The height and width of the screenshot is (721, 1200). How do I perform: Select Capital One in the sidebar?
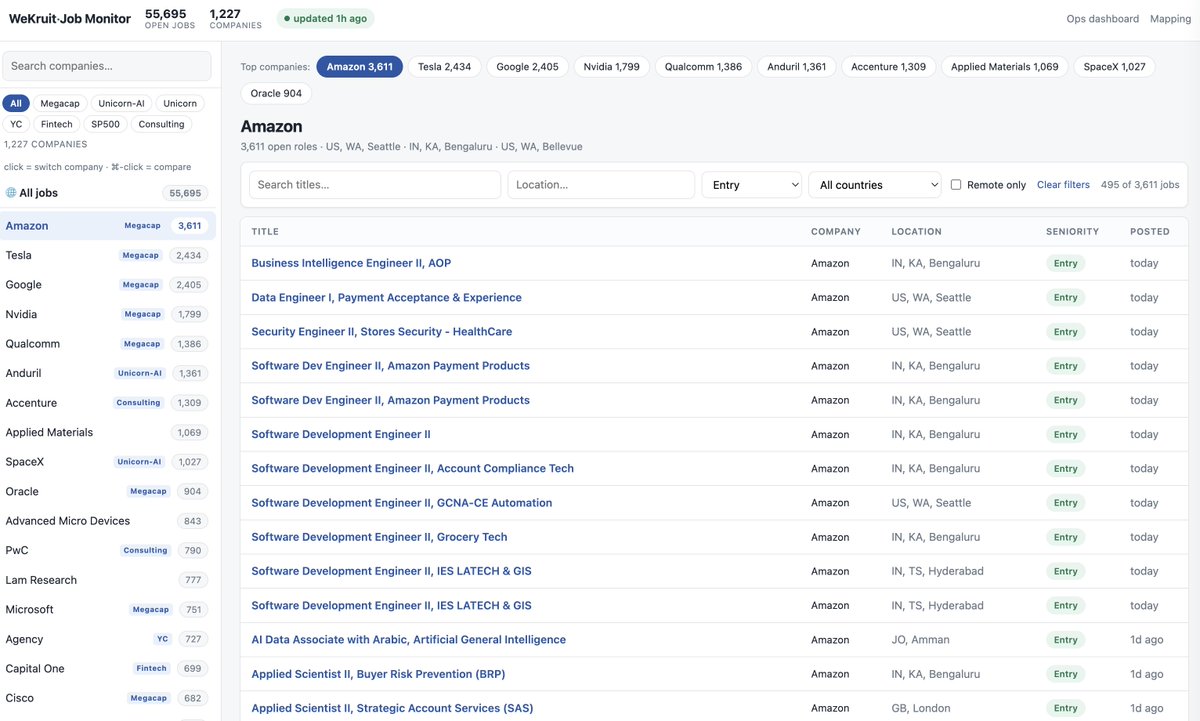click(x=107, y=668)
